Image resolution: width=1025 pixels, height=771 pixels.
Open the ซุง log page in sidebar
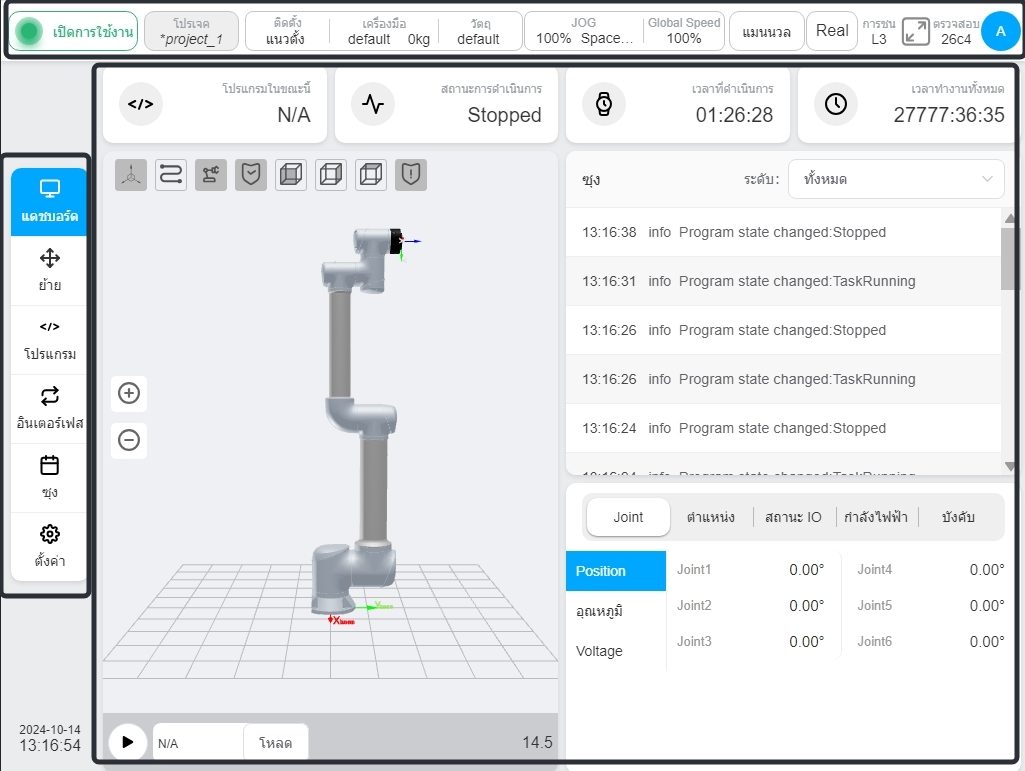[x=49, y=477]
